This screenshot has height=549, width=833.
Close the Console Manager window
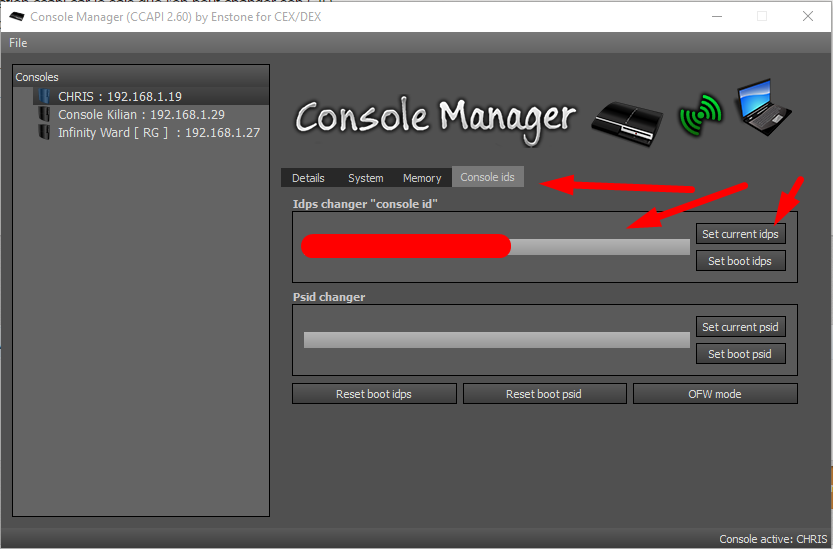coord(808,16)
